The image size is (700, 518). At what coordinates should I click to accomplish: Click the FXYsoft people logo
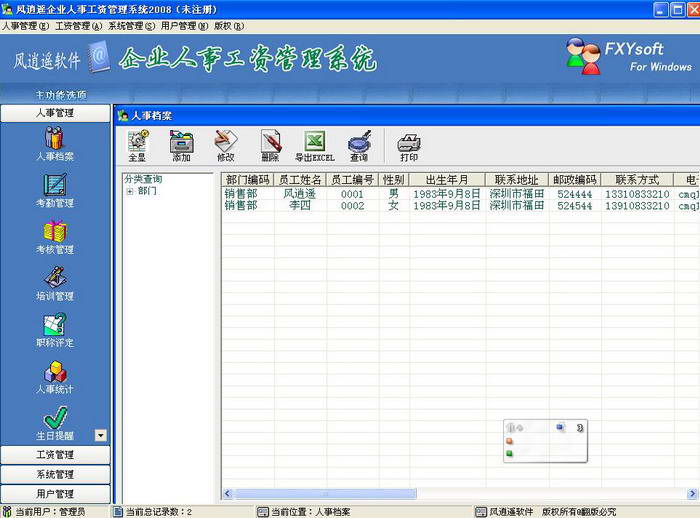(583, 56)
